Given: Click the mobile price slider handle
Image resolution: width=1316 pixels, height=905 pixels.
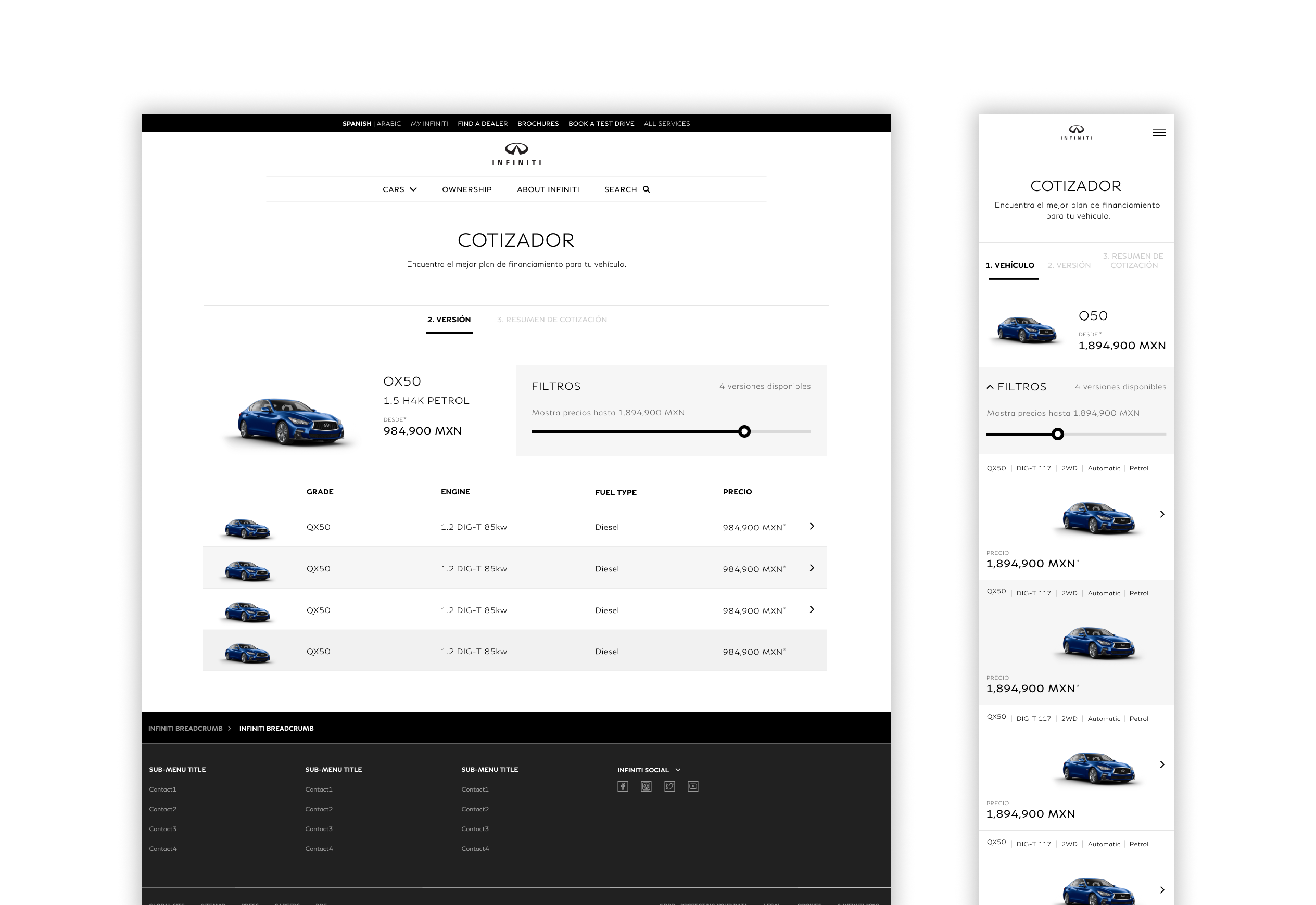Looking at the screenshot, I should click(x=1057, y=435).
